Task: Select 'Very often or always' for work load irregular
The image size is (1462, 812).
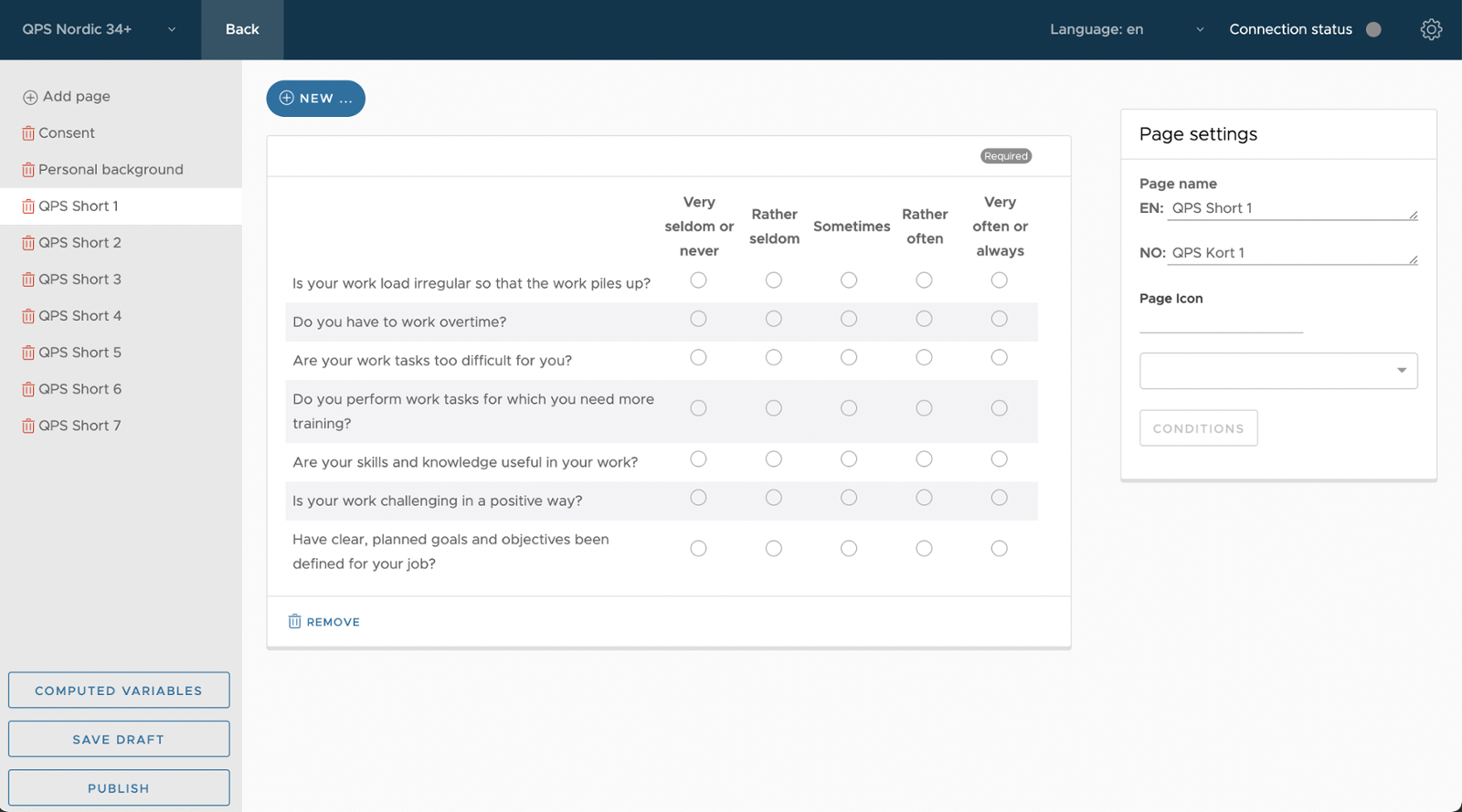Action: tap(1000, 280)
